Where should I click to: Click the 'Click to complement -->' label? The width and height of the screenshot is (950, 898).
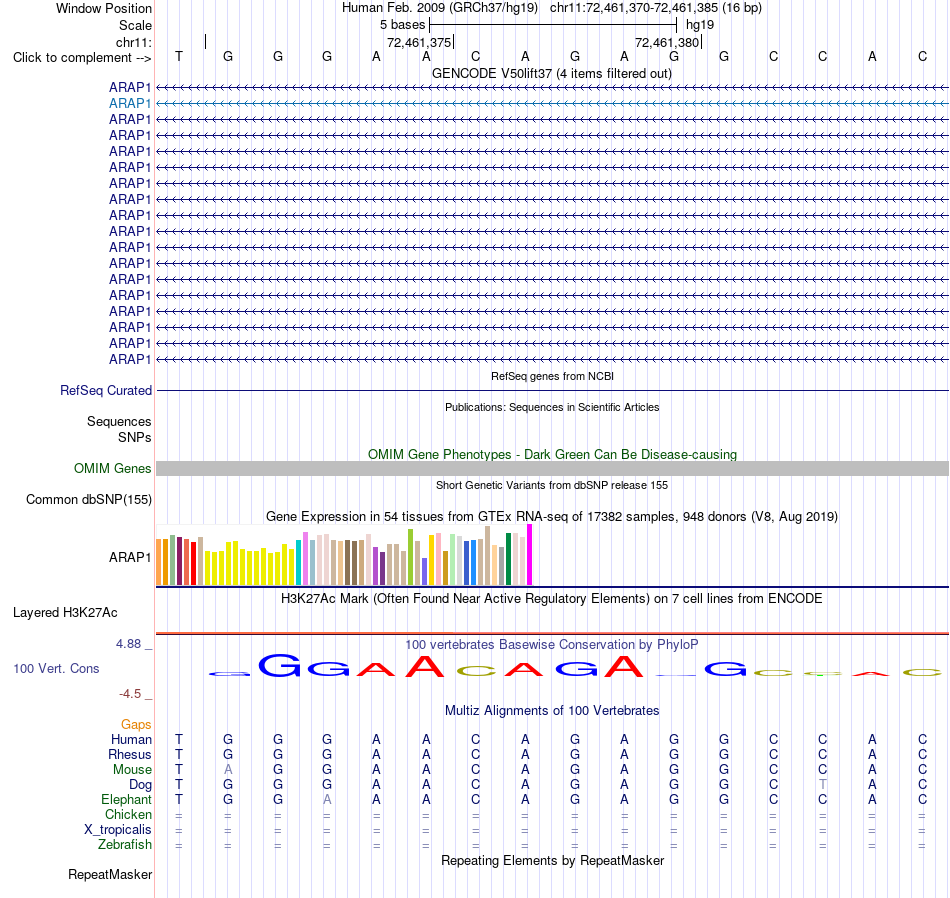pos(82,58)
